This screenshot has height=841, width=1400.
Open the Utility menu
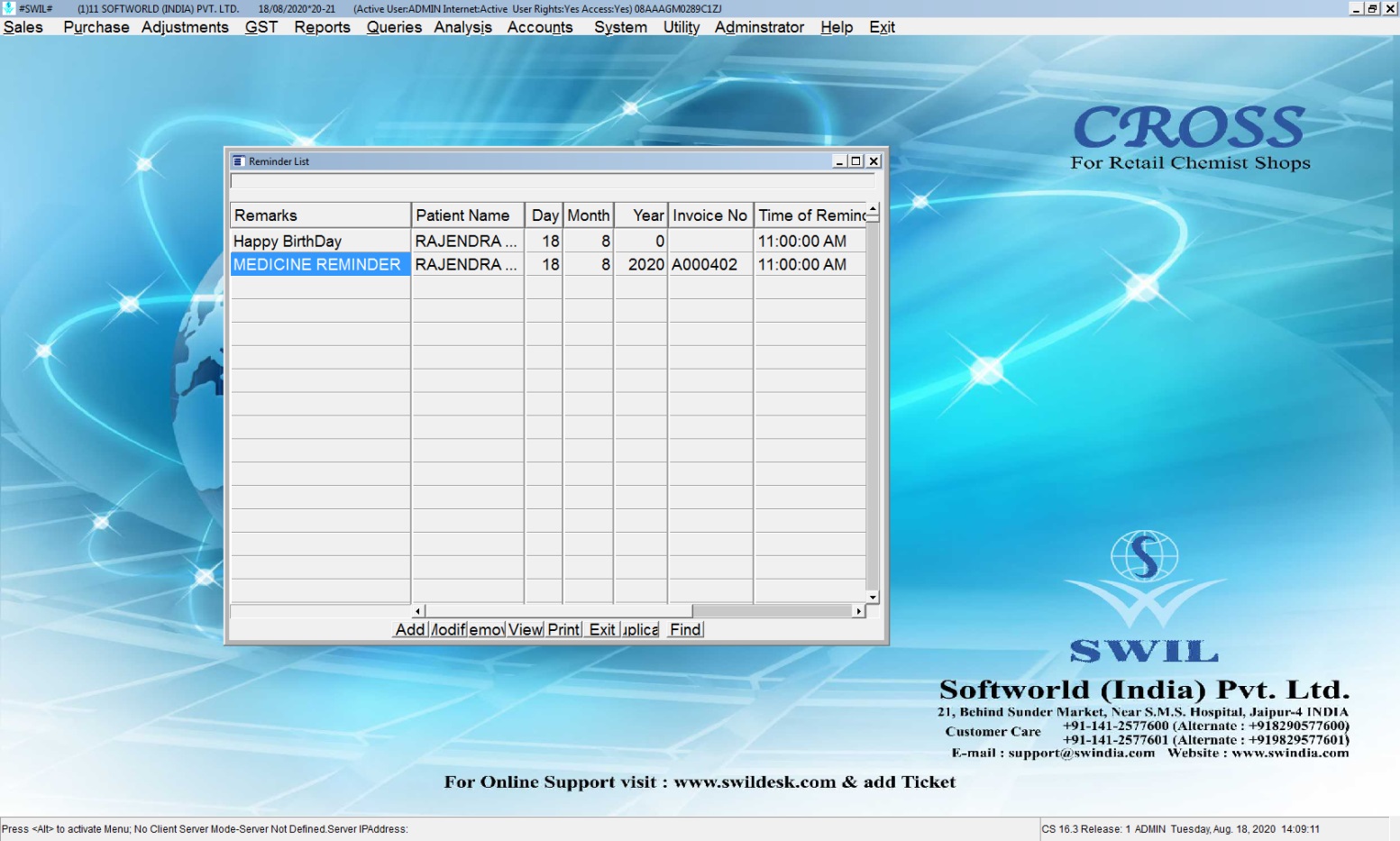coord(682,27)
